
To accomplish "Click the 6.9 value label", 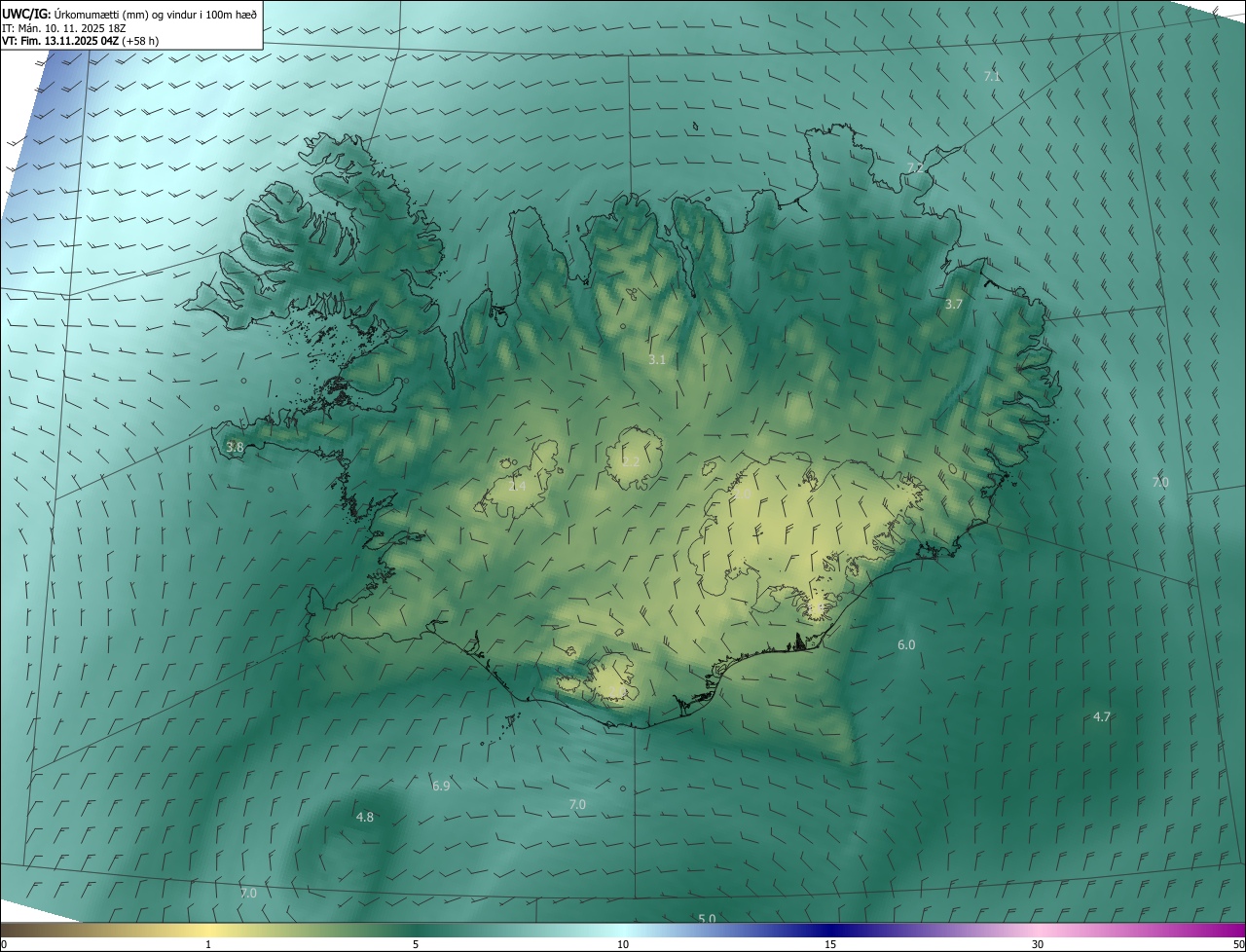I will [441, 786].
